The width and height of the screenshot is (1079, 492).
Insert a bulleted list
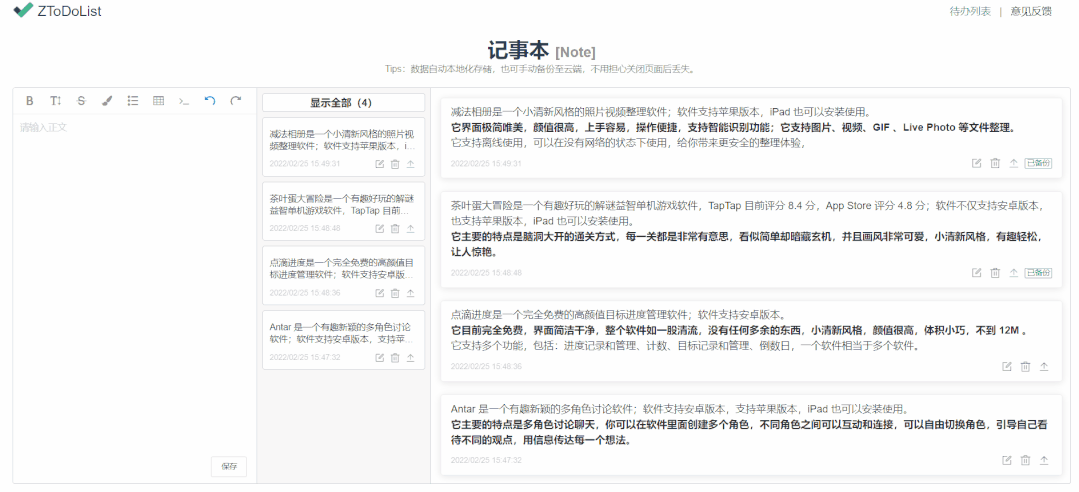point(133,100)
